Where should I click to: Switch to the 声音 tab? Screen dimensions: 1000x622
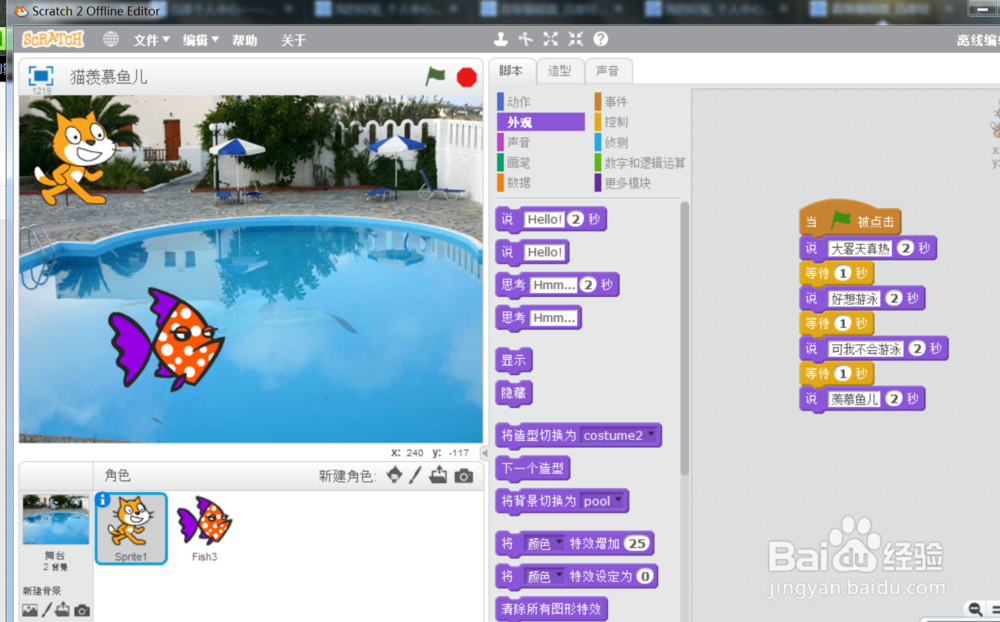[608, 71]
